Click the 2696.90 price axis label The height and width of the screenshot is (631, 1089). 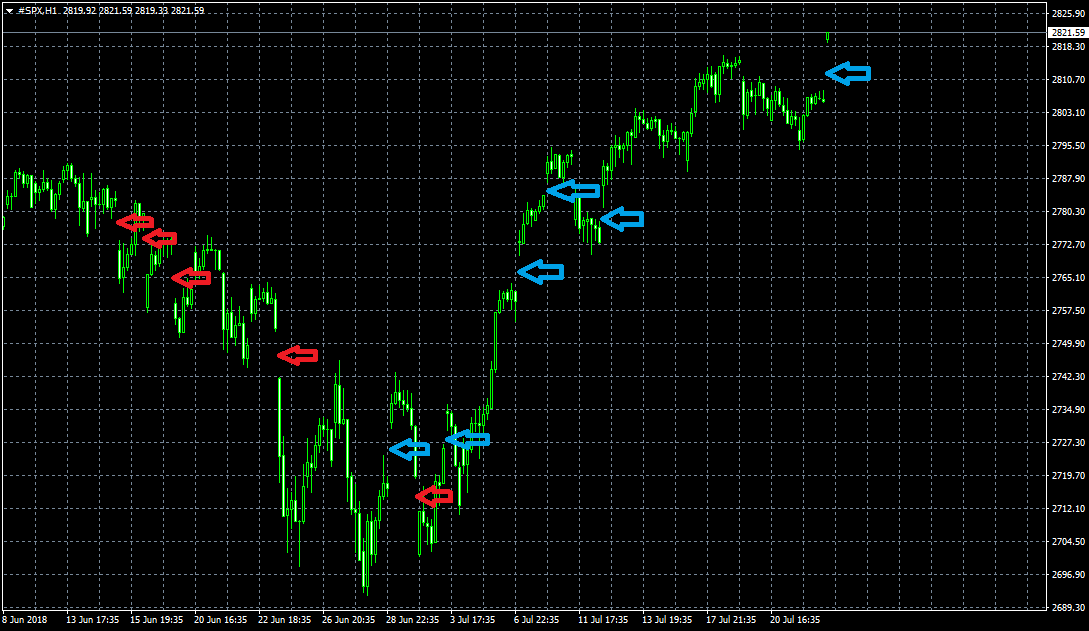tap(1068, 574)
